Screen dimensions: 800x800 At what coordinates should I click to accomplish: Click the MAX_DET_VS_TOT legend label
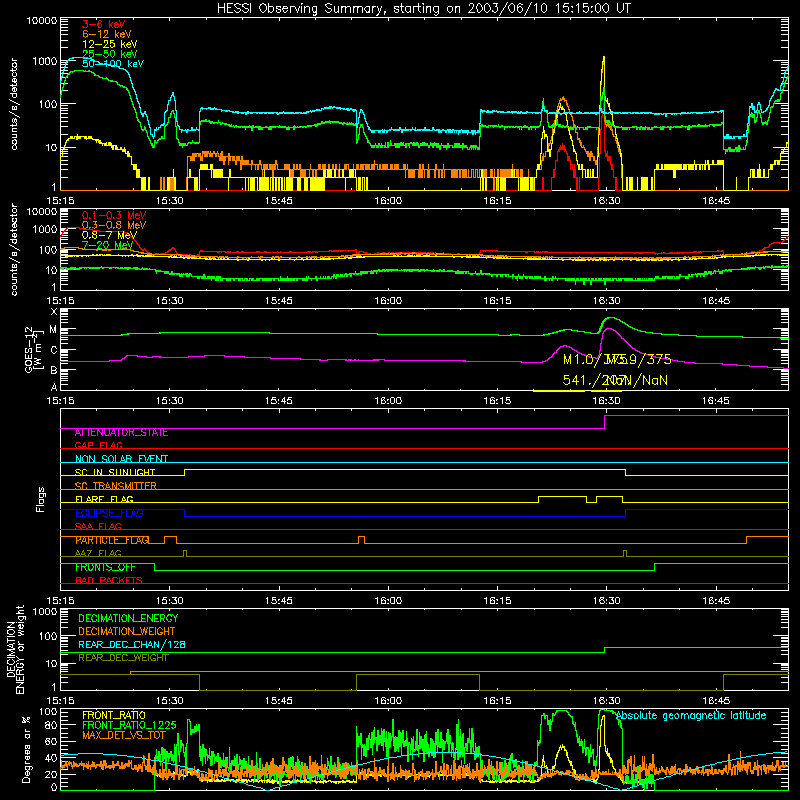tap(124, 735)
